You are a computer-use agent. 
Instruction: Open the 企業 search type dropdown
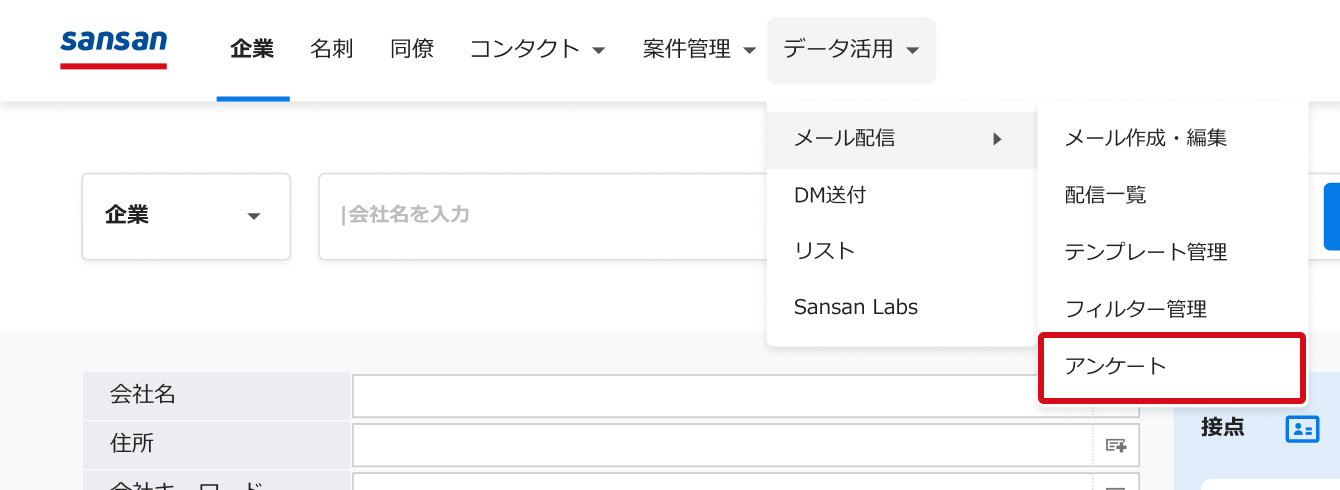point(186,216)
